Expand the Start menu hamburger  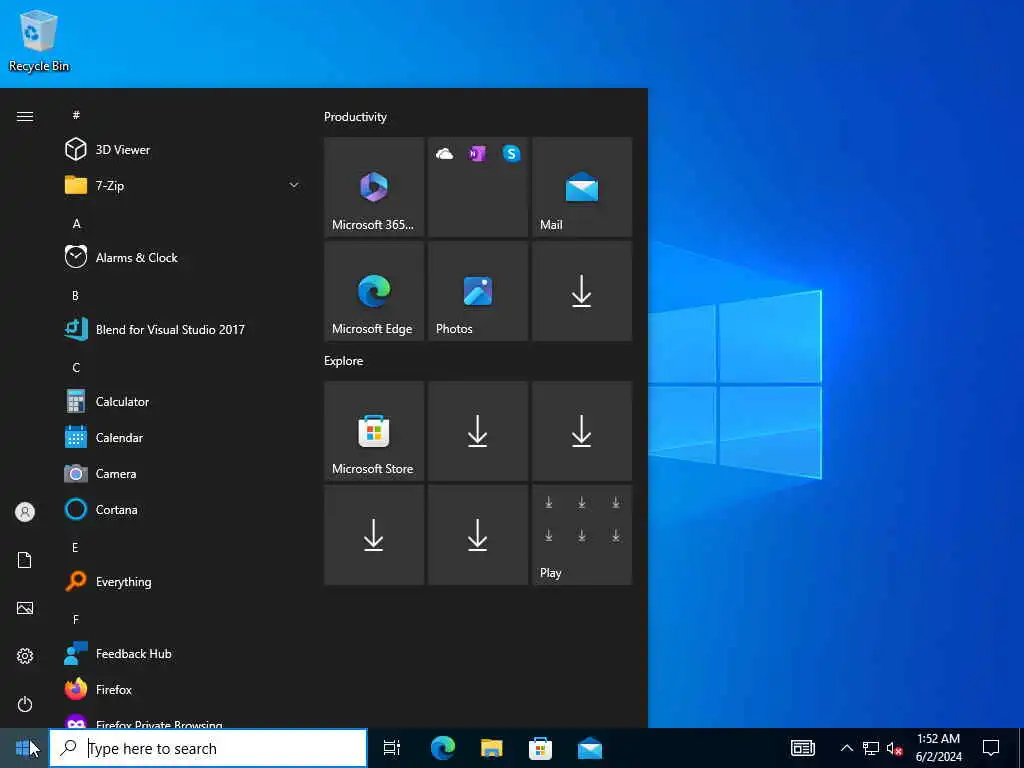click(x=25, y=116)
